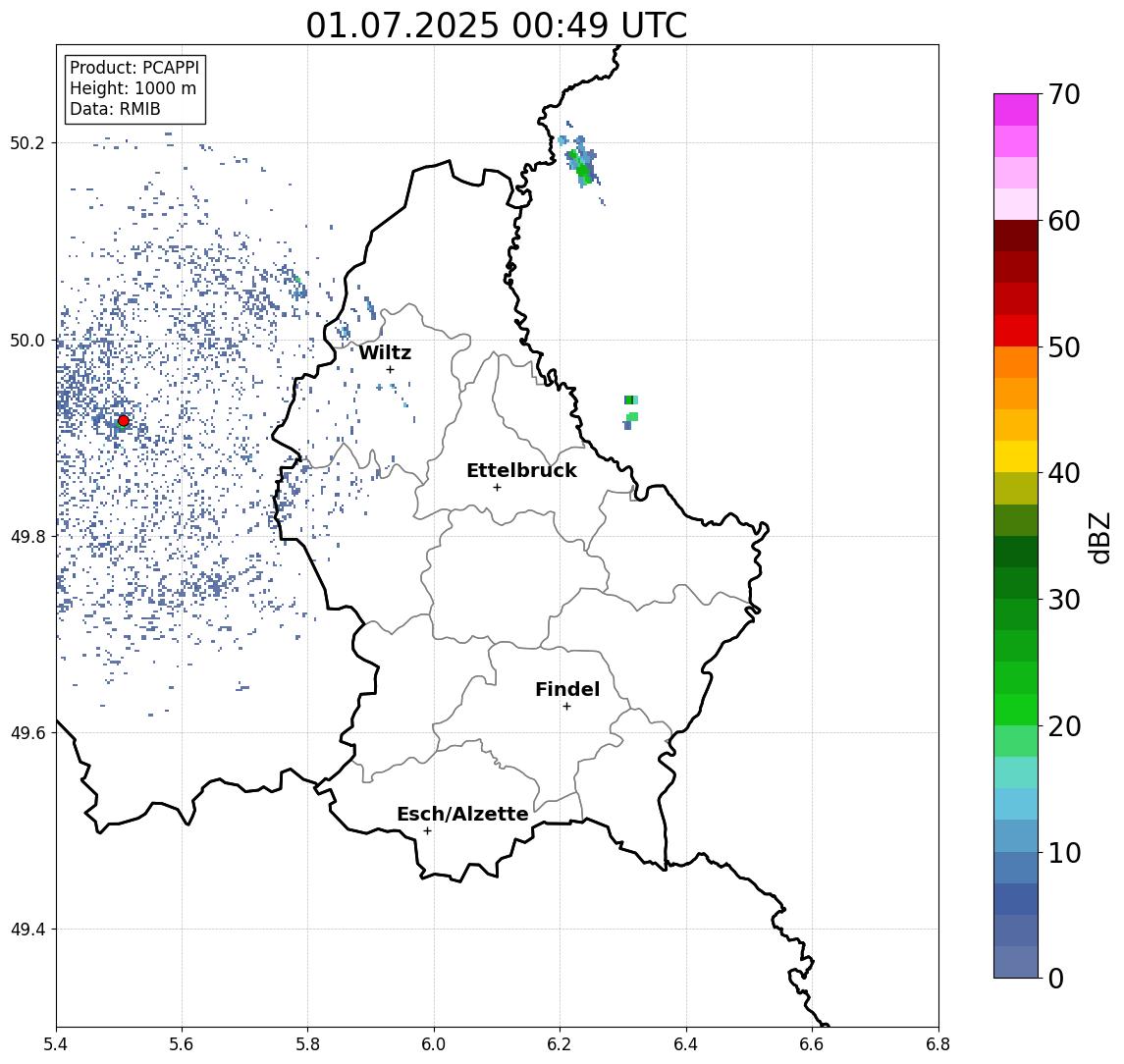Click the Esch/Alzette city label

(462, 814)
